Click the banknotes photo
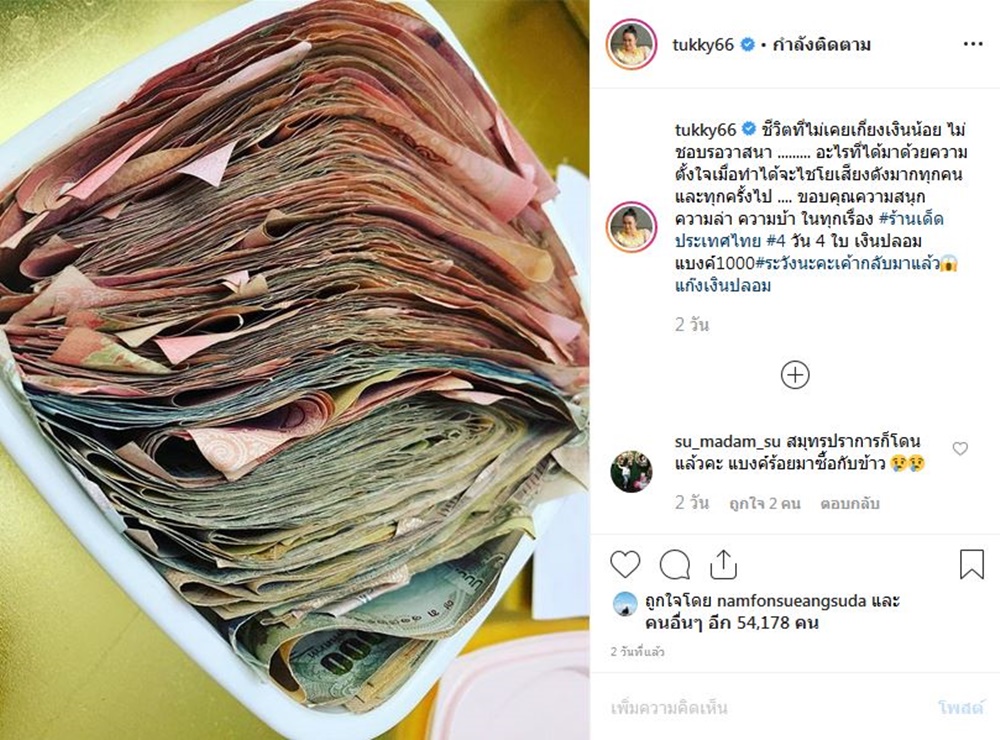The height and width of the screenshot is (740, 1000). pos(295,370)
